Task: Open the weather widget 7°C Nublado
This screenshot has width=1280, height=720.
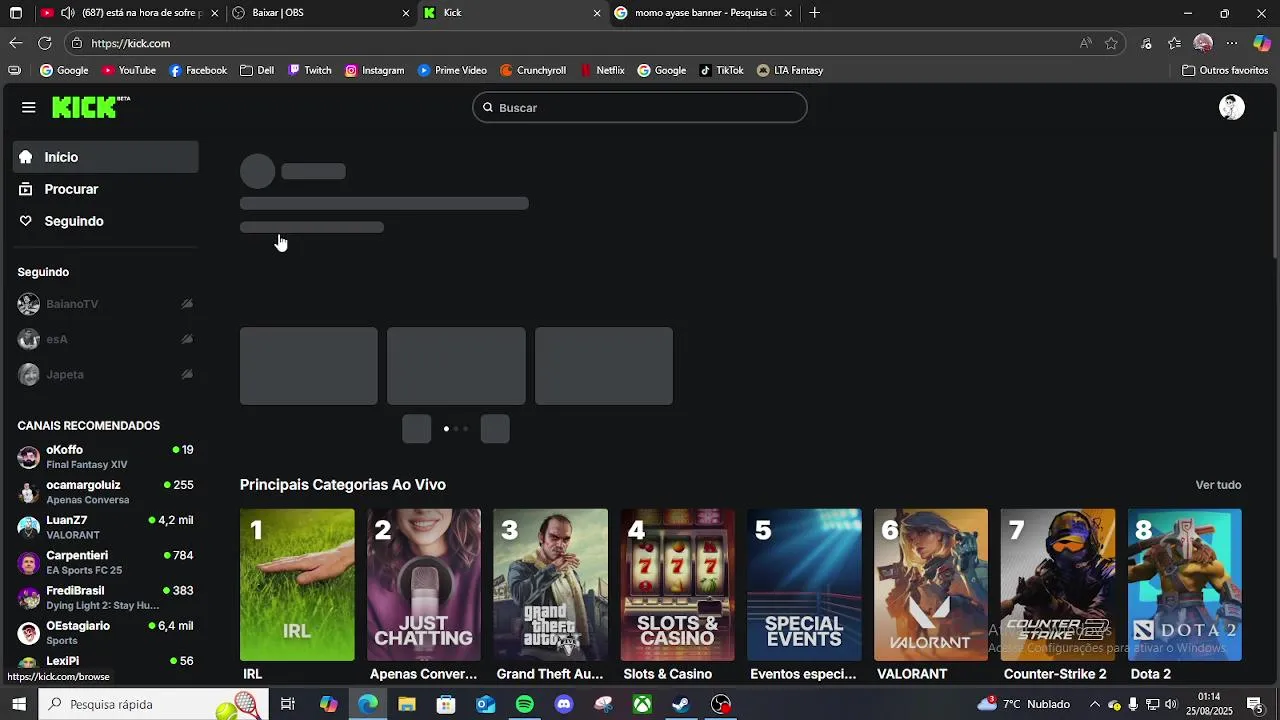Action: [1024, 704]
